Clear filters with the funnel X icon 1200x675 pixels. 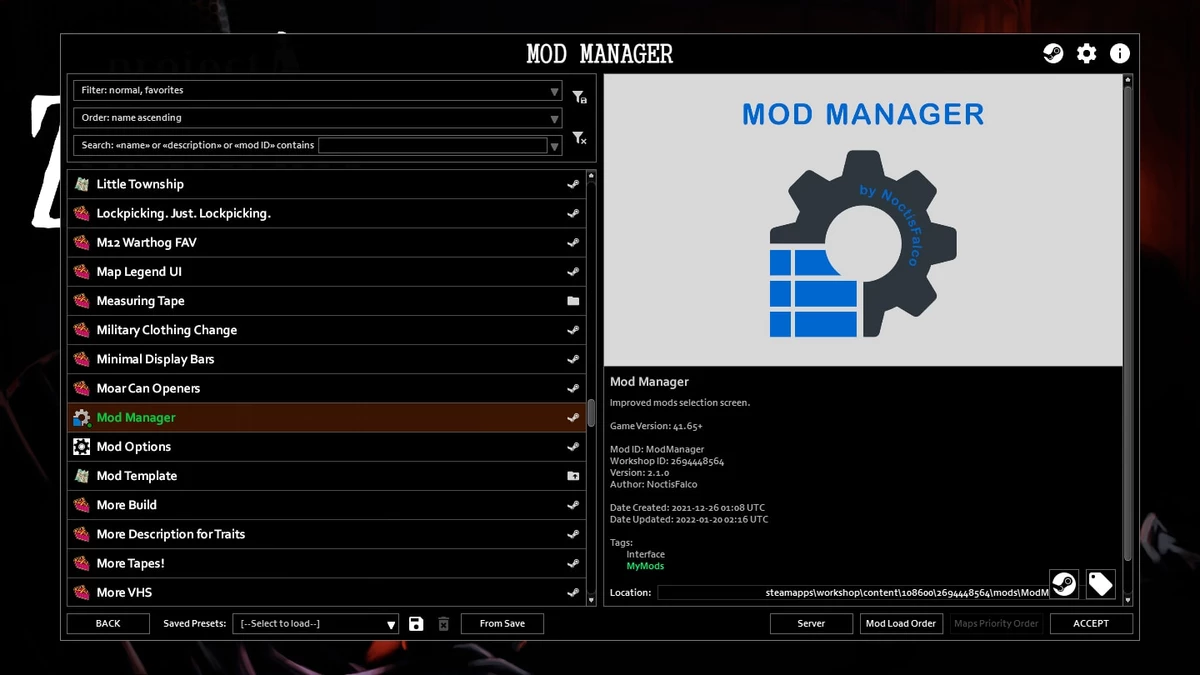click(579, 138)
